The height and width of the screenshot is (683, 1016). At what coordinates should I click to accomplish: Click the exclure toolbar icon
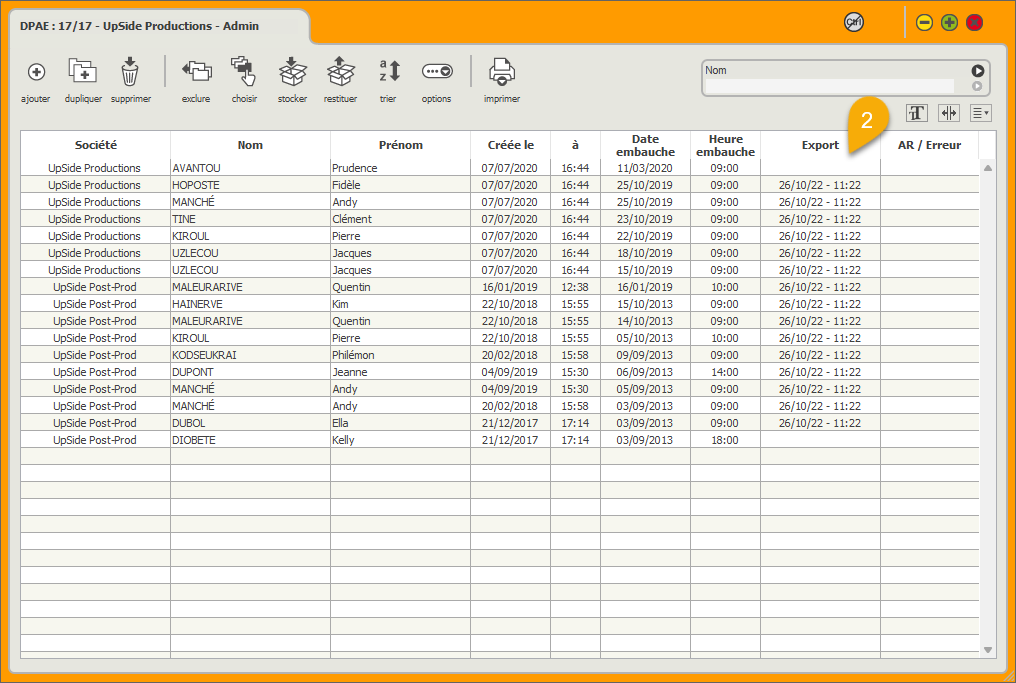pos(196,71)
